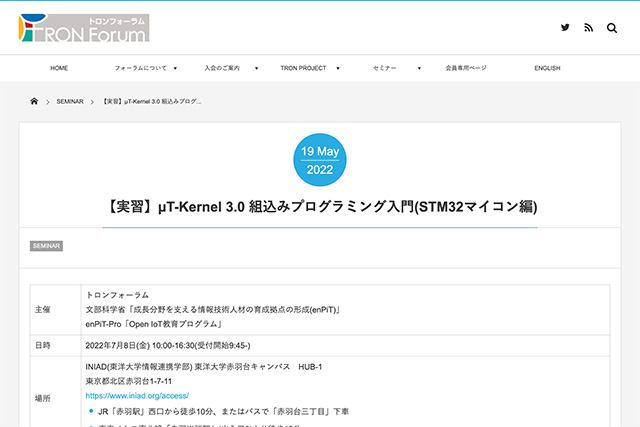Open the Twitter icon link
The width and height of the screenshot is (640, 427).
coord(565,27)
